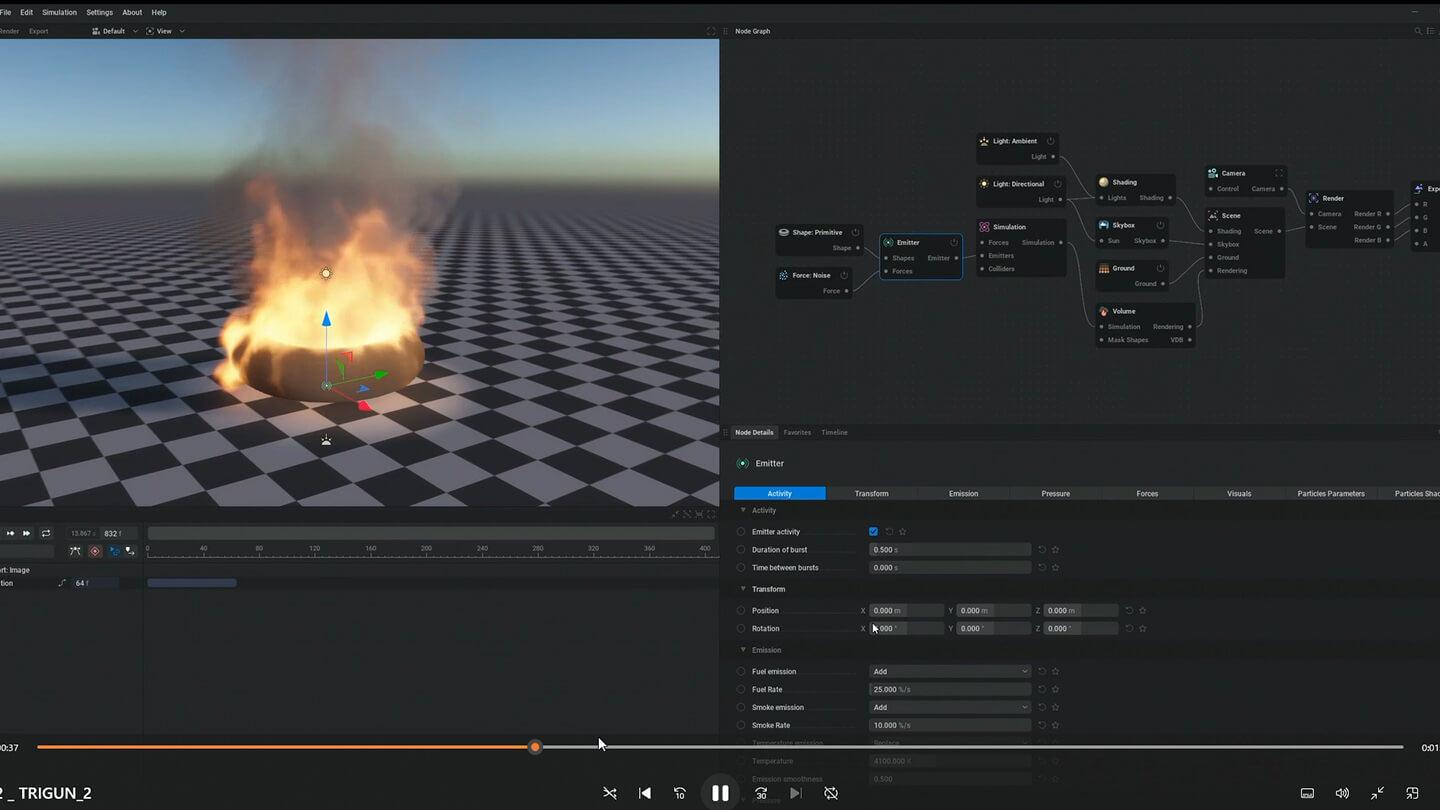Open the Smoke emission dropdown
This screenshot has height=810, width=1440.
click(950, 708)
